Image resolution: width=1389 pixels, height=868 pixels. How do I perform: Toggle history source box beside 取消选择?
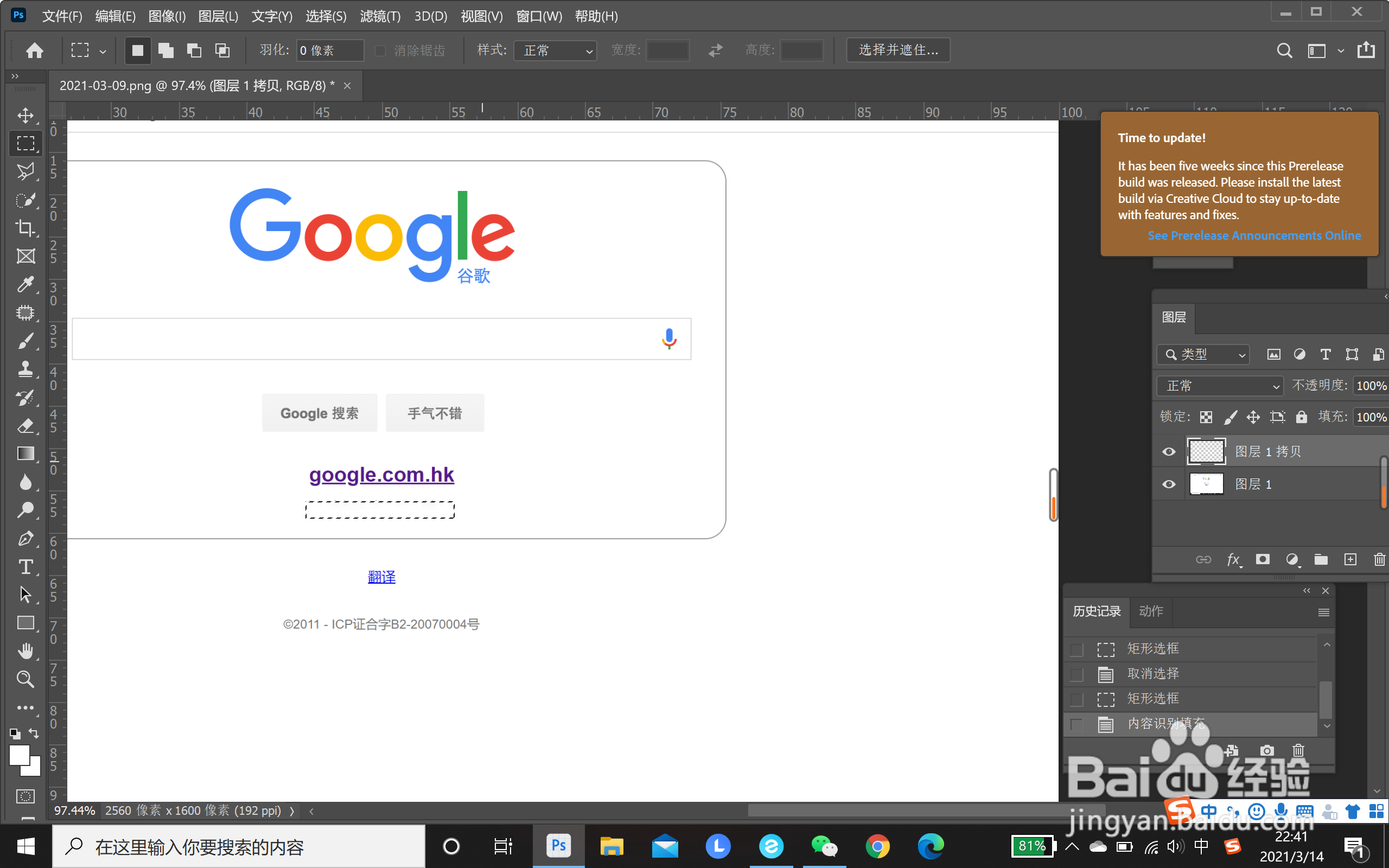(1077, 674)
